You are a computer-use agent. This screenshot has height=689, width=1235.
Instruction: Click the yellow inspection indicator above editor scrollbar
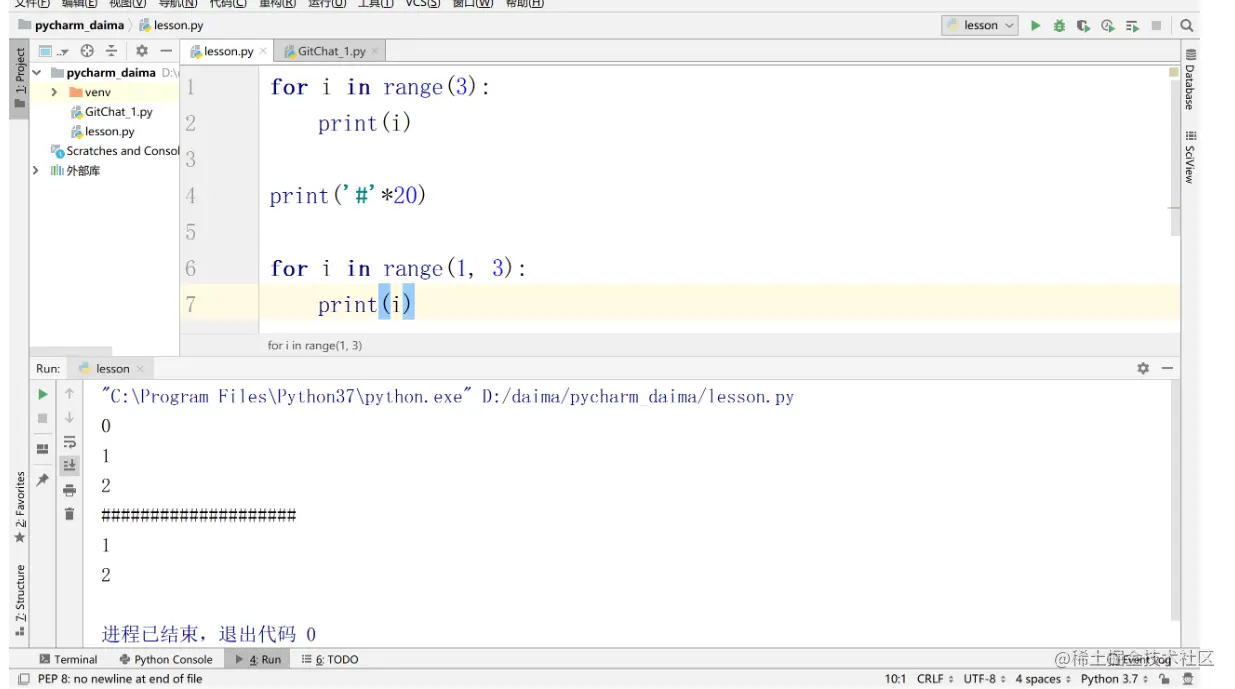(1174, 72)
